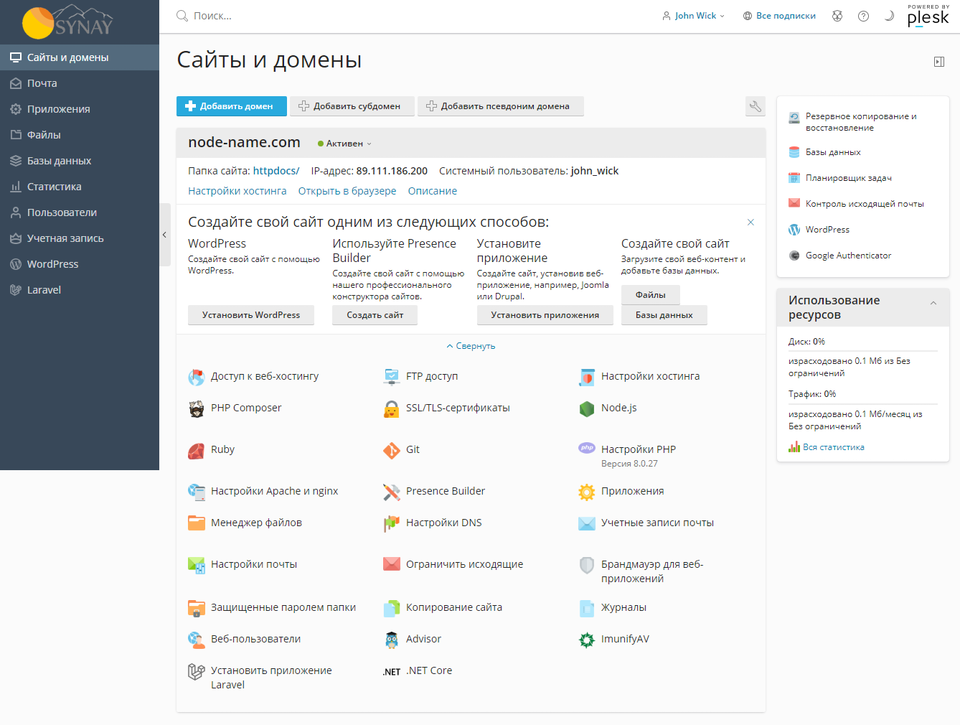Screen dimensions: 960x725
Task: Open Планировщик задач in right panel
Action: pos(848,178)
